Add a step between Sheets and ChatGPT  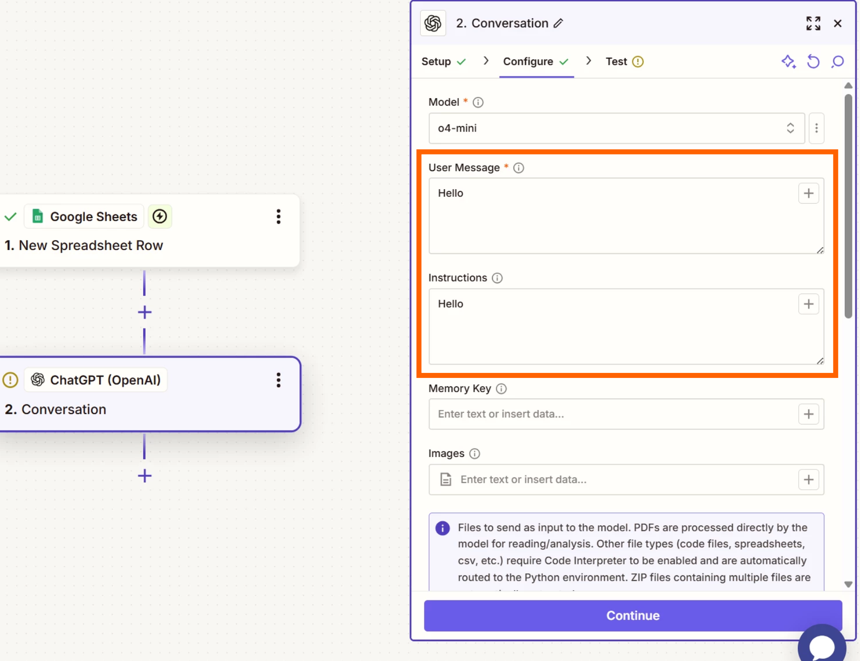tap(145, 312)
